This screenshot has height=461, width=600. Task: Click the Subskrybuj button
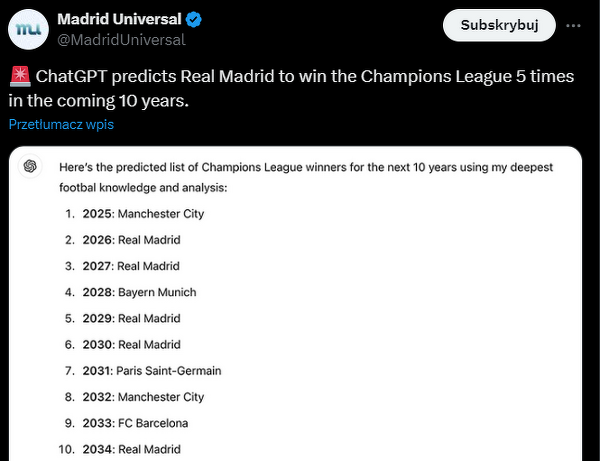click(x=499, y=26)
